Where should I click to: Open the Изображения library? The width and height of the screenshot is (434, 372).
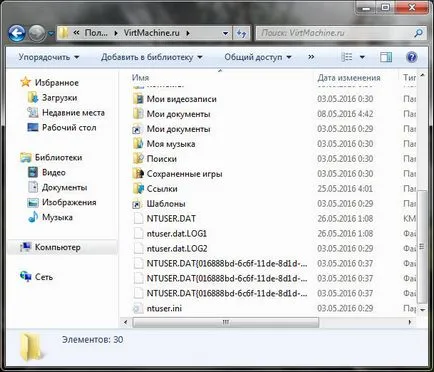click(x=62, y=202)
